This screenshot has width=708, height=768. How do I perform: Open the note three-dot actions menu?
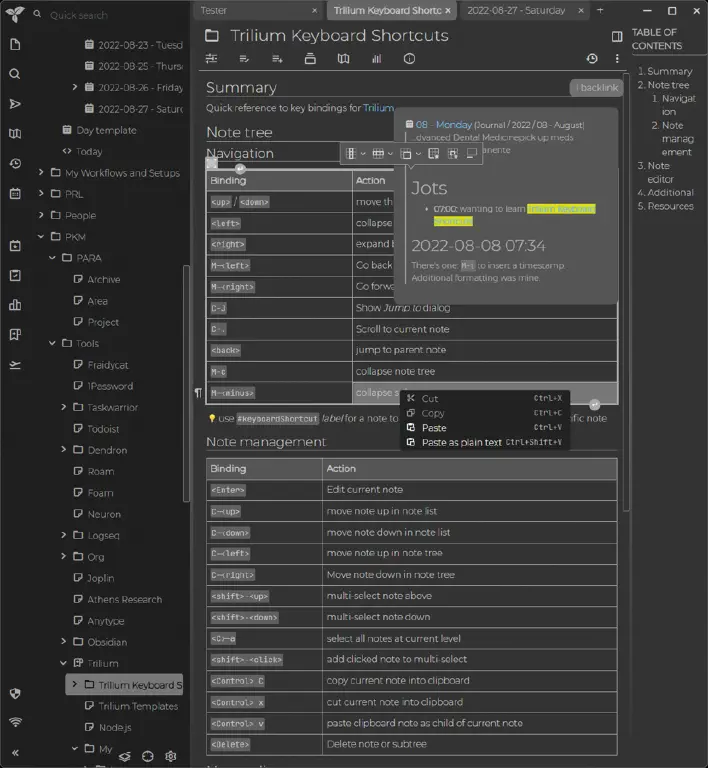pos(617,59)
